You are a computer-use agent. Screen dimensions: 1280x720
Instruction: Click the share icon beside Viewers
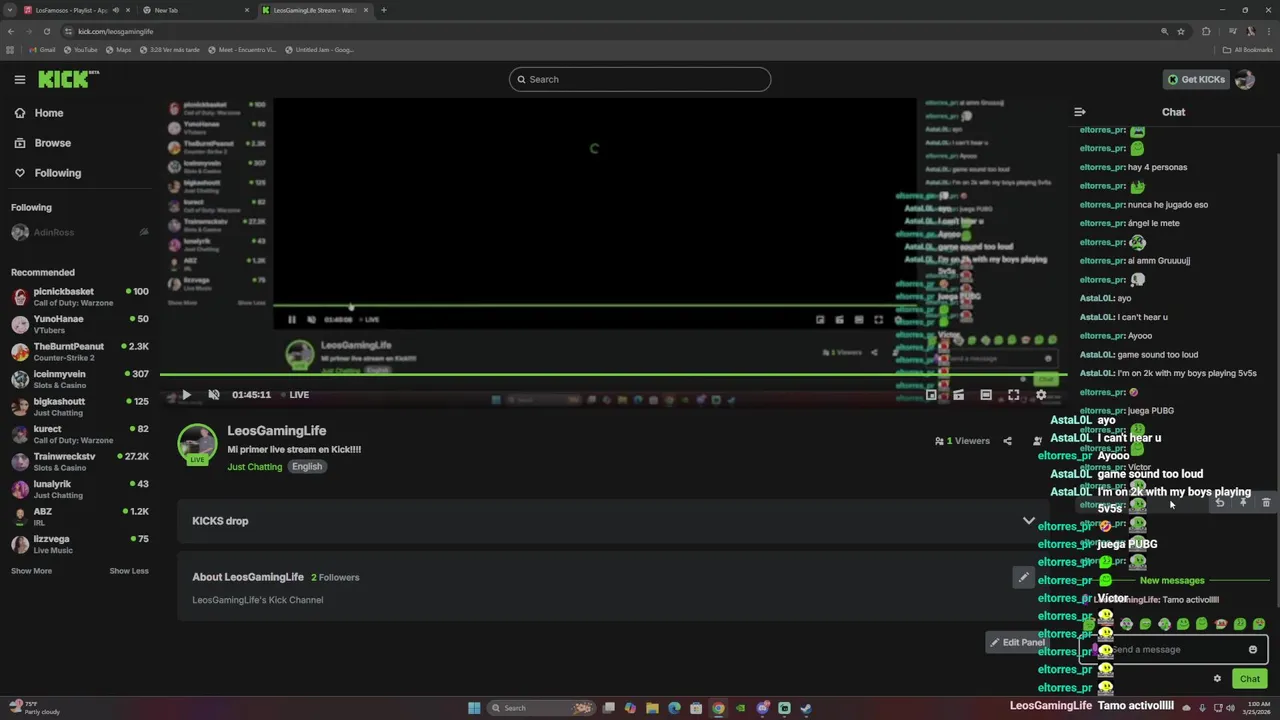click(x=1007, y=441)
